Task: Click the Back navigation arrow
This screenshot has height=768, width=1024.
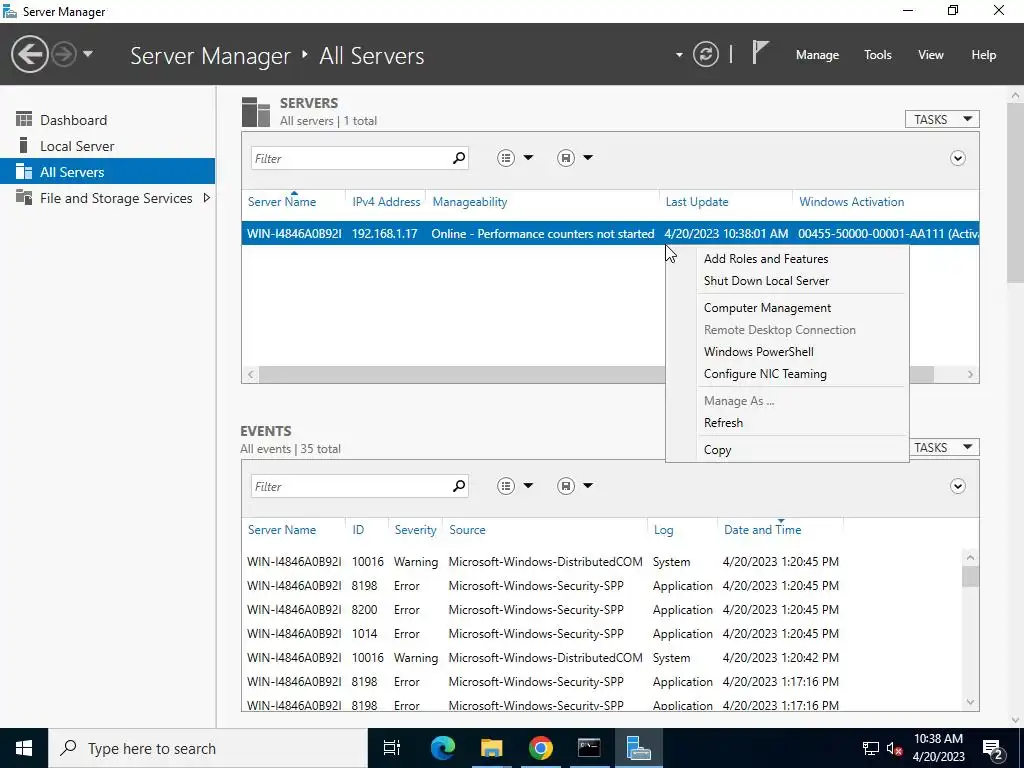Action: [x=29, y=54]
